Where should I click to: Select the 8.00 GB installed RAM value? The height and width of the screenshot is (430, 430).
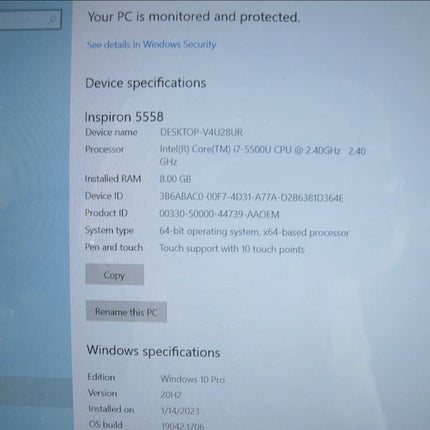pyautogui.click(x=175, y=179)
